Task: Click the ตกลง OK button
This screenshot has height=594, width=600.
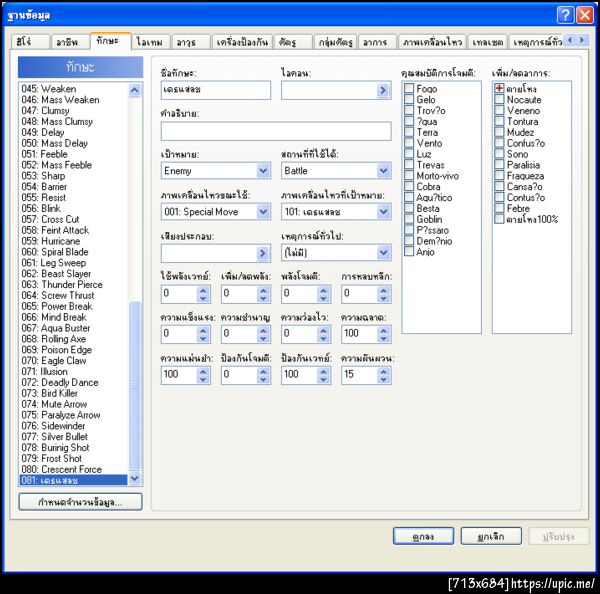Action: [423, 536]
